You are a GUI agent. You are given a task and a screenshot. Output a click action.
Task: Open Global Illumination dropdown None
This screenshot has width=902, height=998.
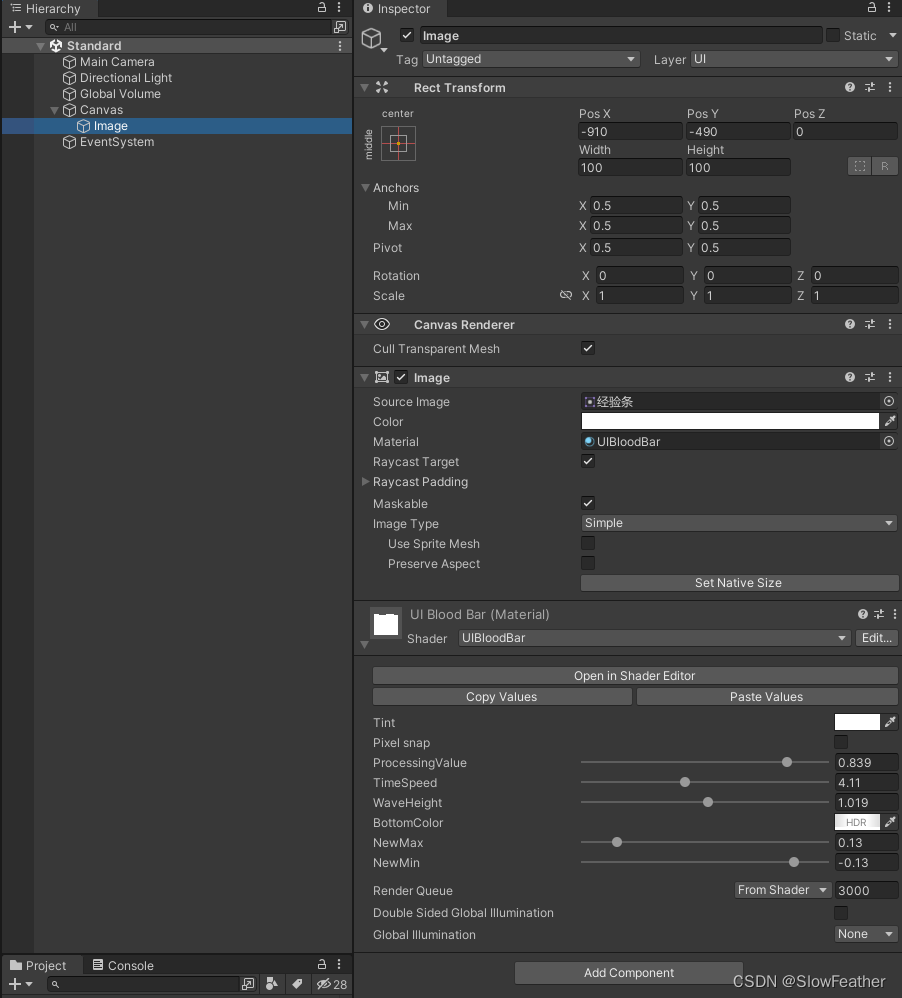tap(866, 934)
